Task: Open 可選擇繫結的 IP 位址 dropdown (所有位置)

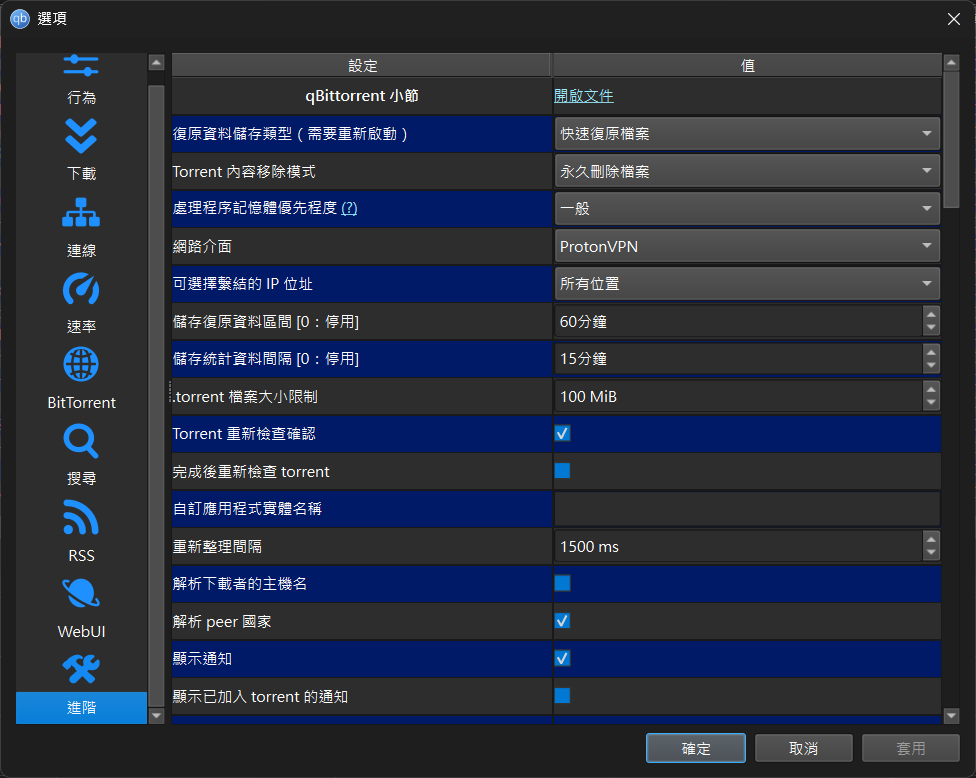Action: click(x=747, y=284)
